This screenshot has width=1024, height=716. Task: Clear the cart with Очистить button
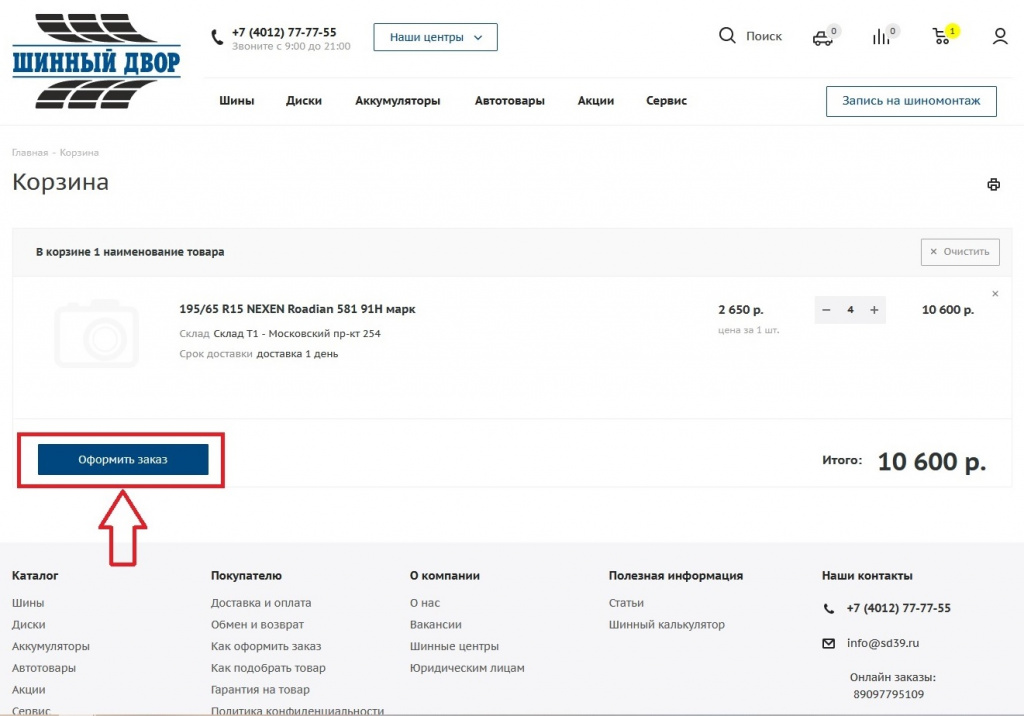(959, 252)
